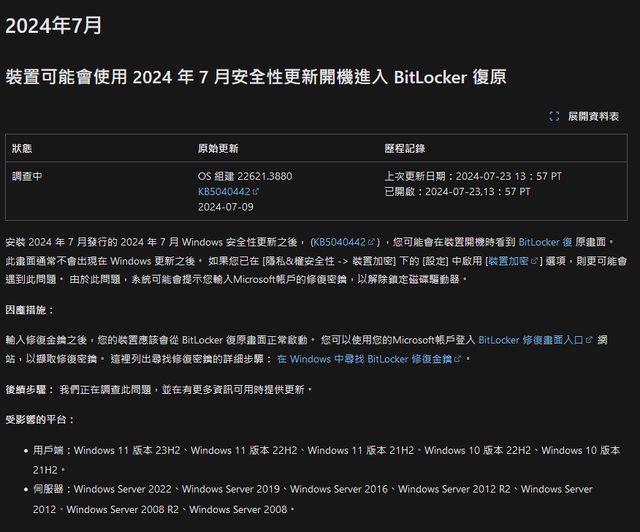Image resolution: width=640 pixels, height=532 pixels.
Task: Click external-link icon after BitLocker 修復畫面入口
Action: 588,340
